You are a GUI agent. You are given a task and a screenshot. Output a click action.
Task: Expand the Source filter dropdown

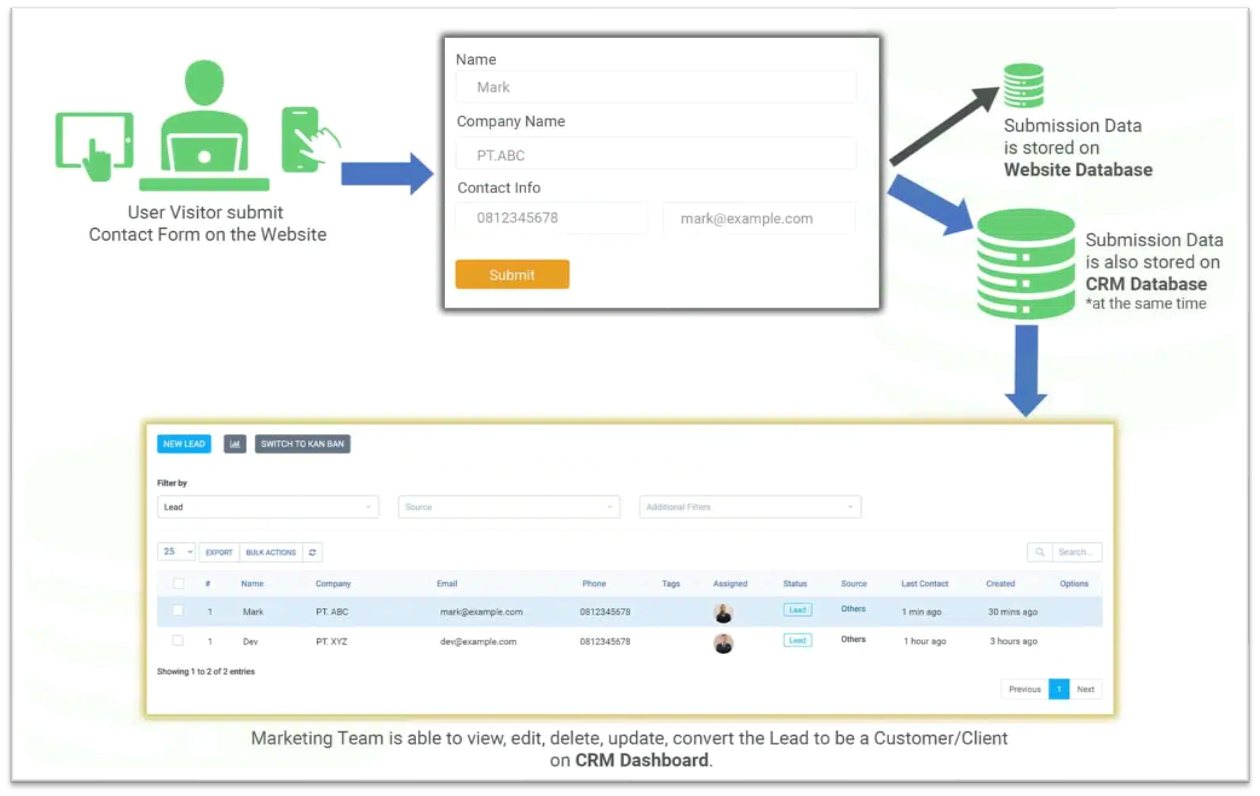[508, 507]
